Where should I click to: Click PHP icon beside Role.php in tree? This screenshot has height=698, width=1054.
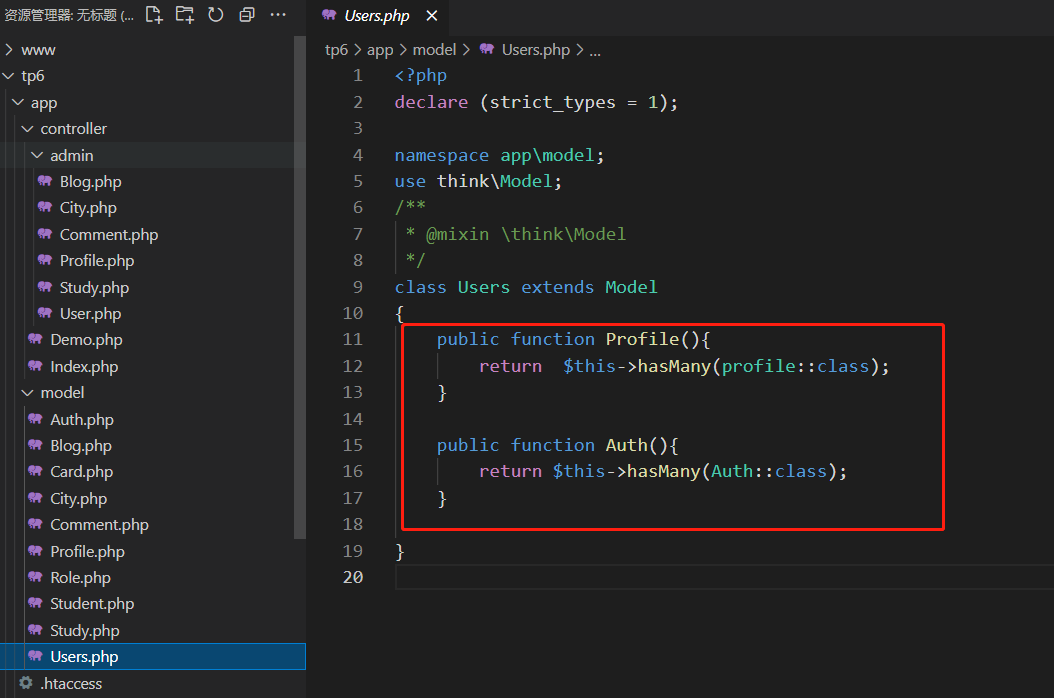(35, 576)
